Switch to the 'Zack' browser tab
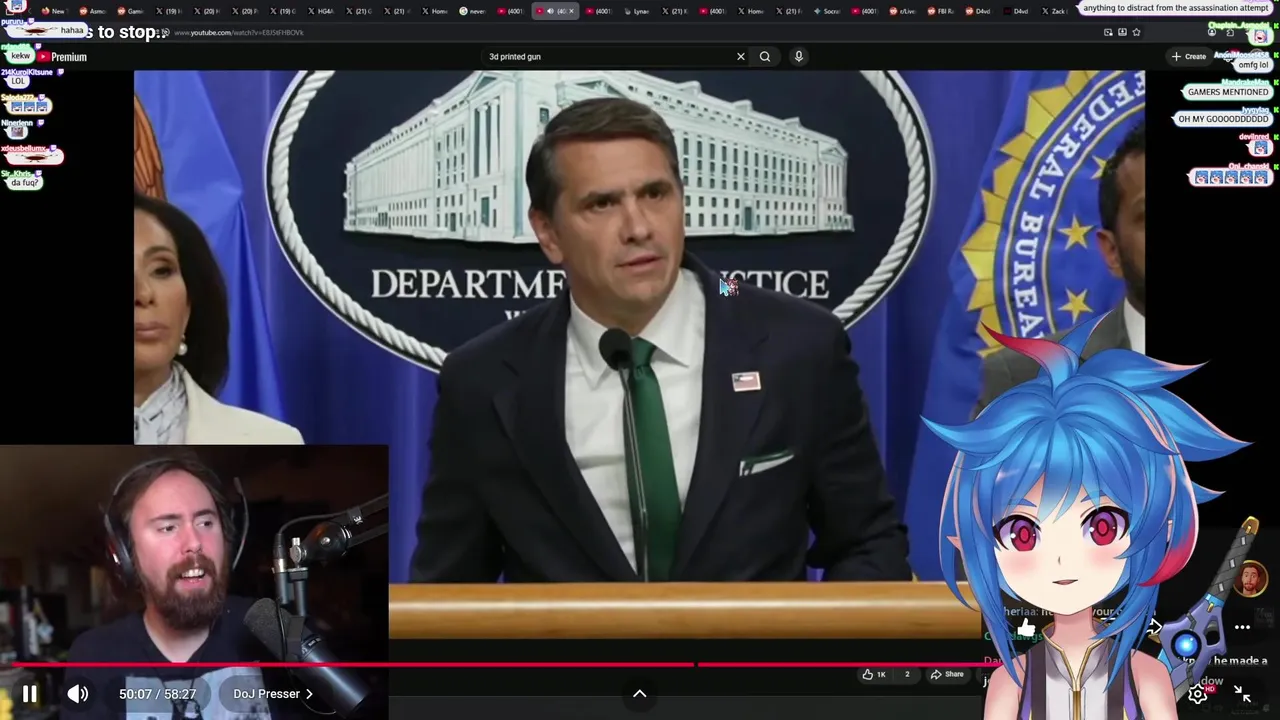This screenshot has width=1280, height=720. [x=1054, y=11]
